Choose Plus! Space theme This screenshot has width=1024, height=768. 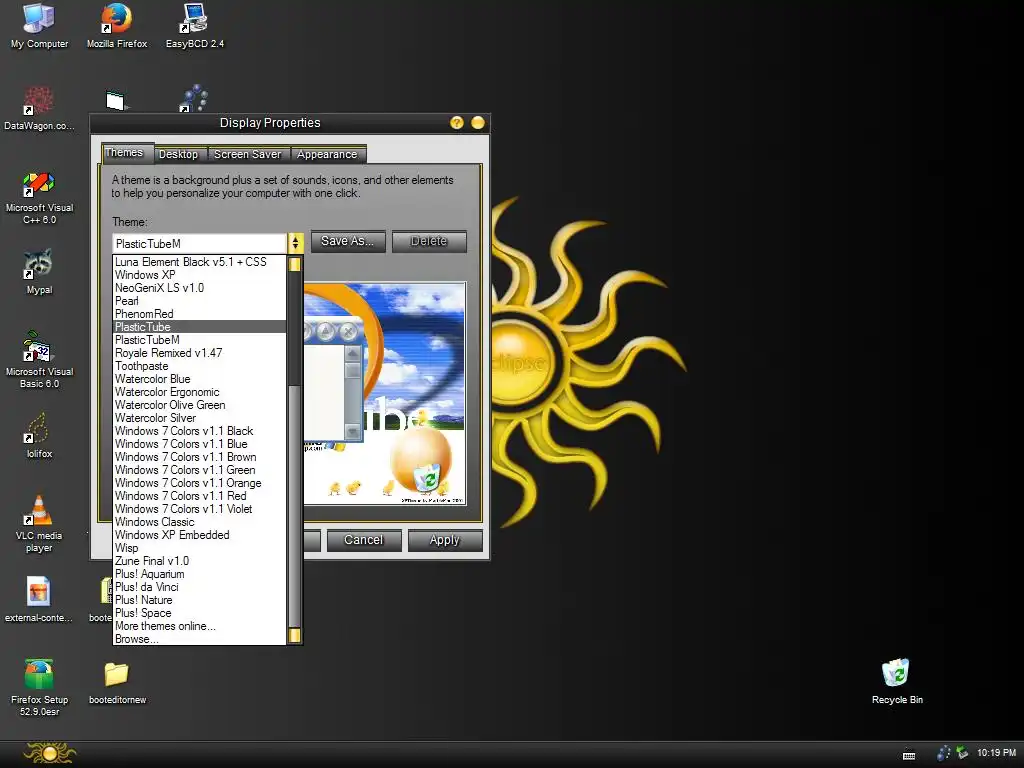tap(199, 613)
